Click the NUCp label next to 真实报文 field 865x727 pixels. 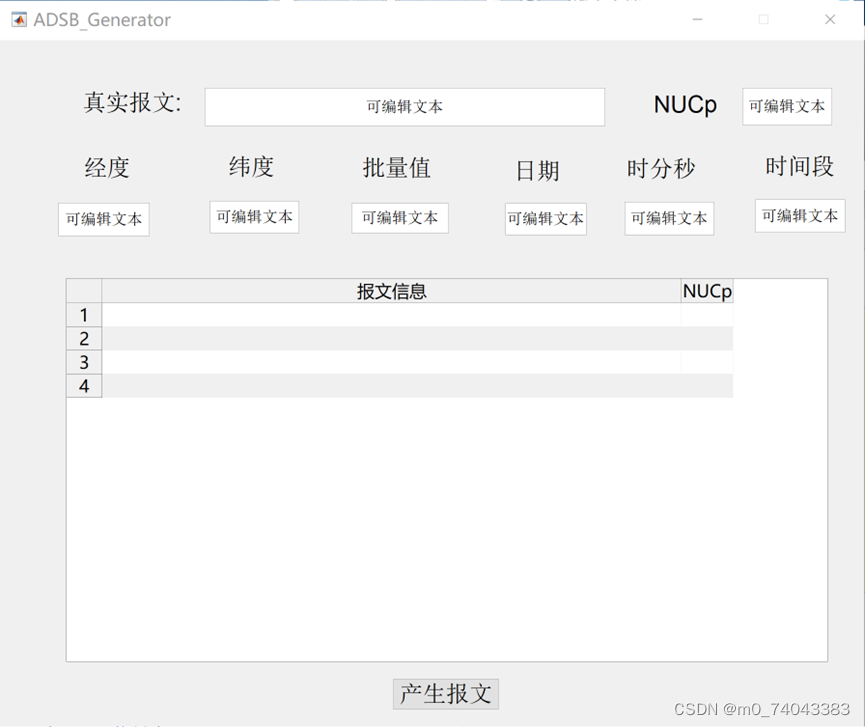point(686,104)
